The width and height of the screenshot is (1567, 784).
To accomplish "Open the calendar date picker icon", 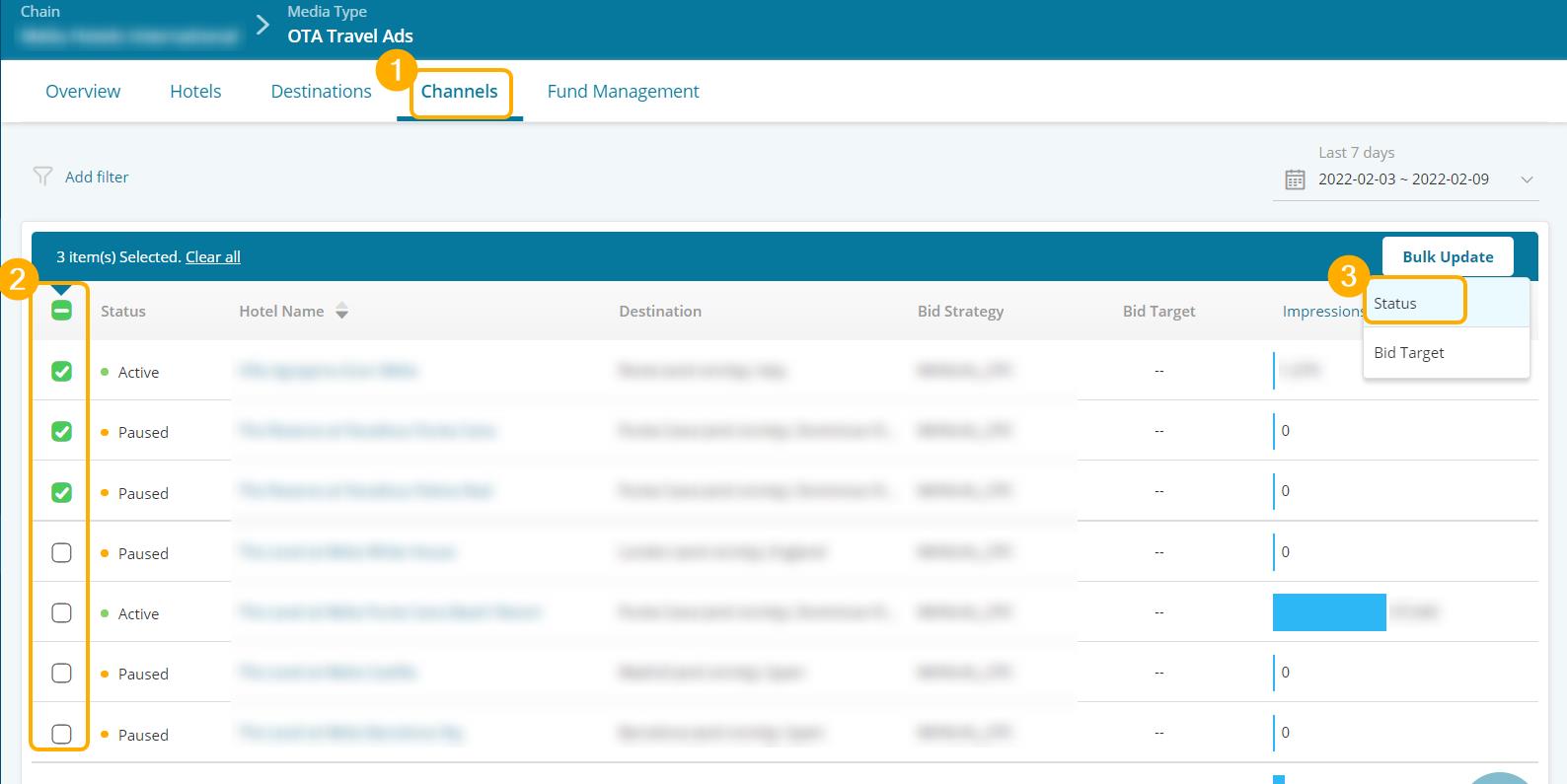I will coord(1295,179).
